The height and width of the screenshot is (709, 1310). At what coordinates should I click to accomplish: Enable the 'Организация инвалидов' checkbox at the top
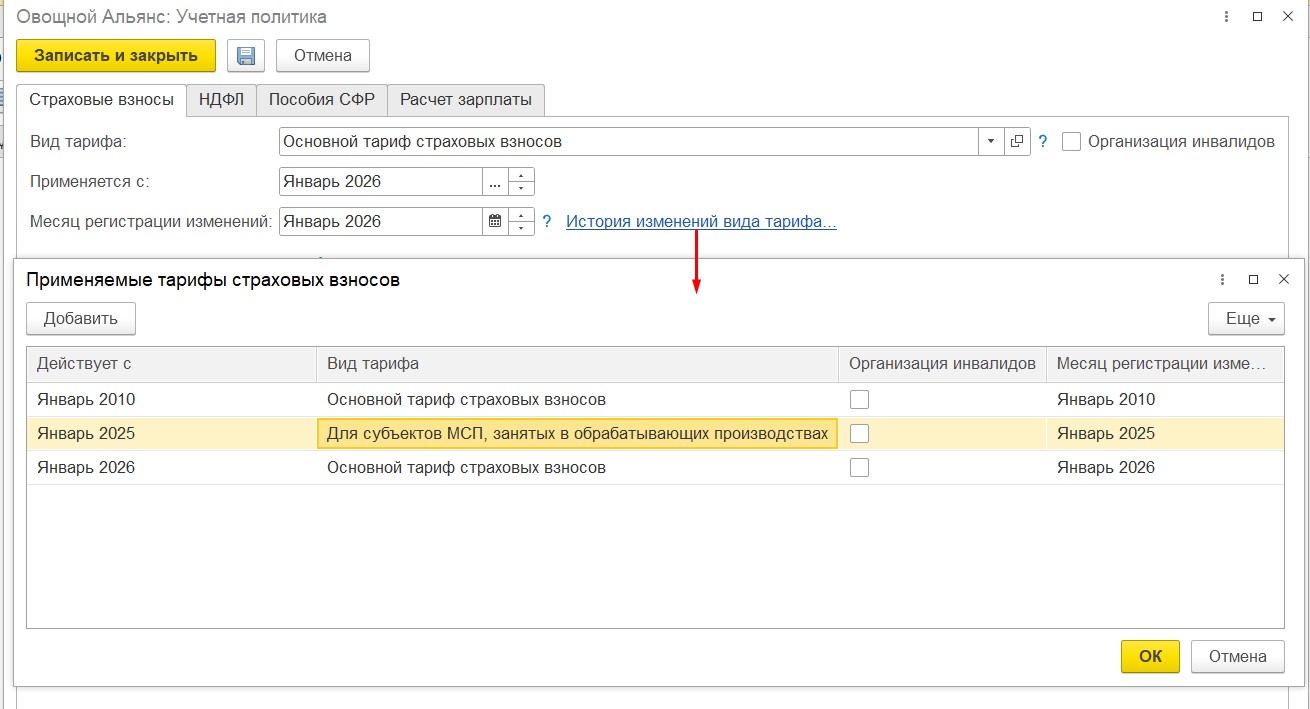tap(1072, 142)
